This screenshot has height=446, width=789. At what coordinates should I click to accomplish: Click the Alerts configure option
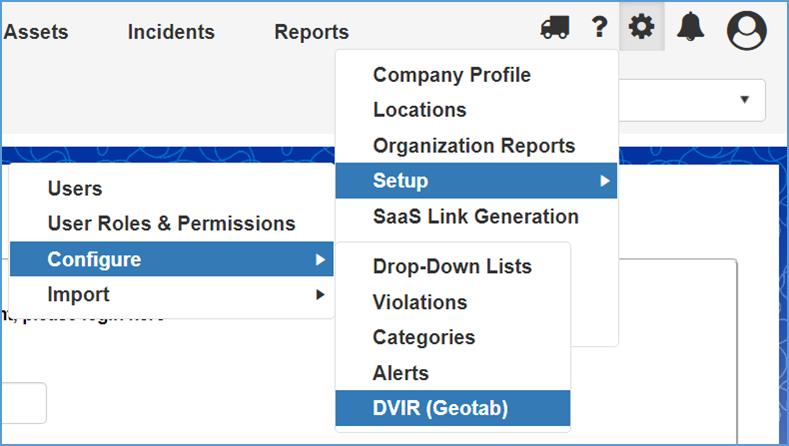[x=400, y=373]
